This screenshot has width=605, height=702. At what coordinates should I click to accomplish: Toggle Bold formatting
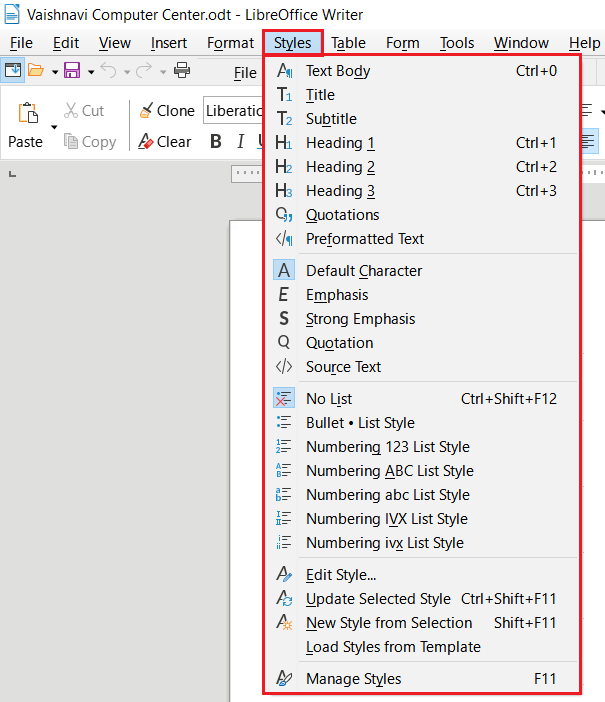coord(216,141)
